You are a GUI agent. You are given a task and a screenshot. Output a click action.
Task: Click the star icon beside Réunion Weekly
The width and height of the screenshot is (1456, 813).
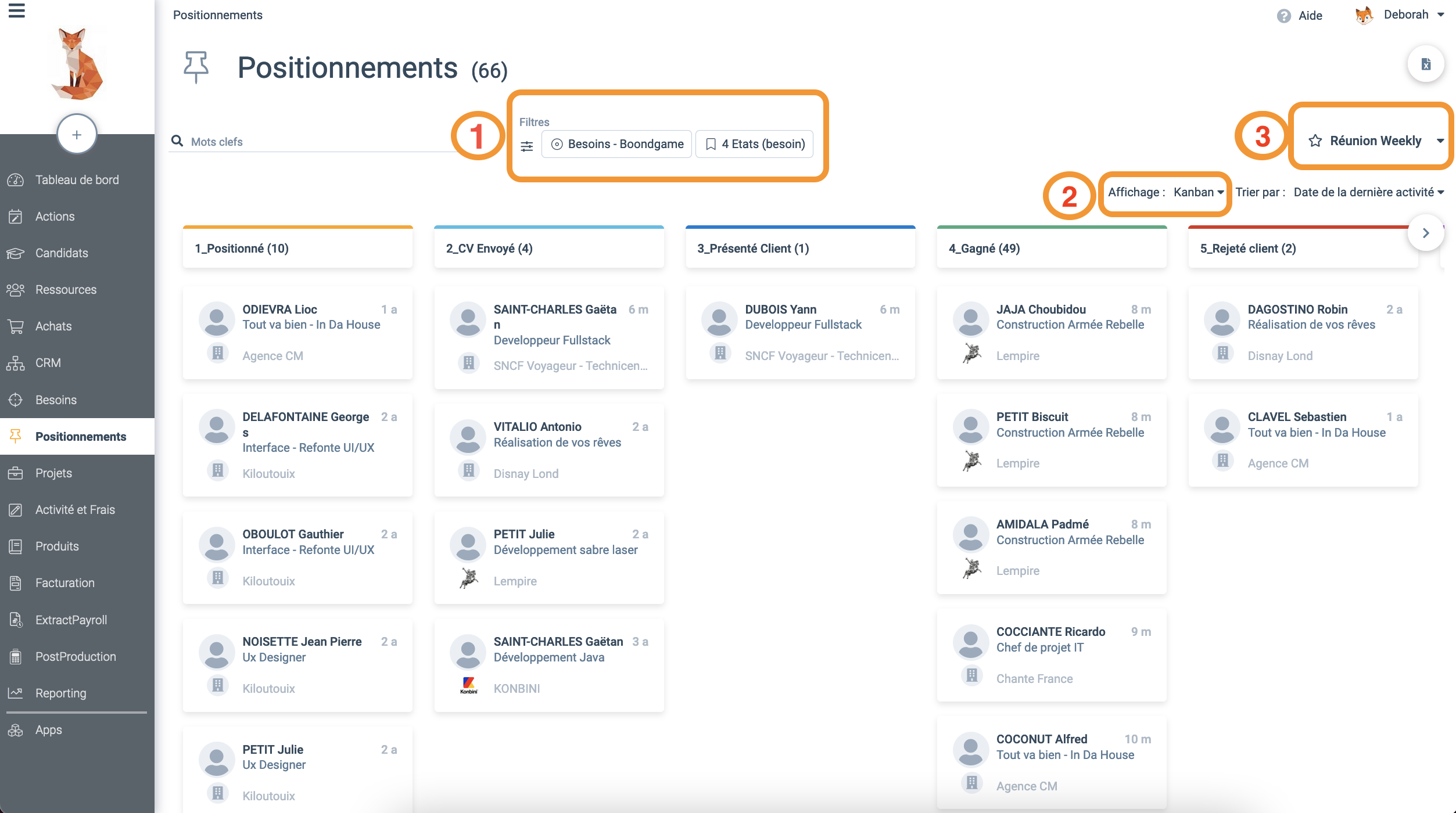pos(1315,141)
